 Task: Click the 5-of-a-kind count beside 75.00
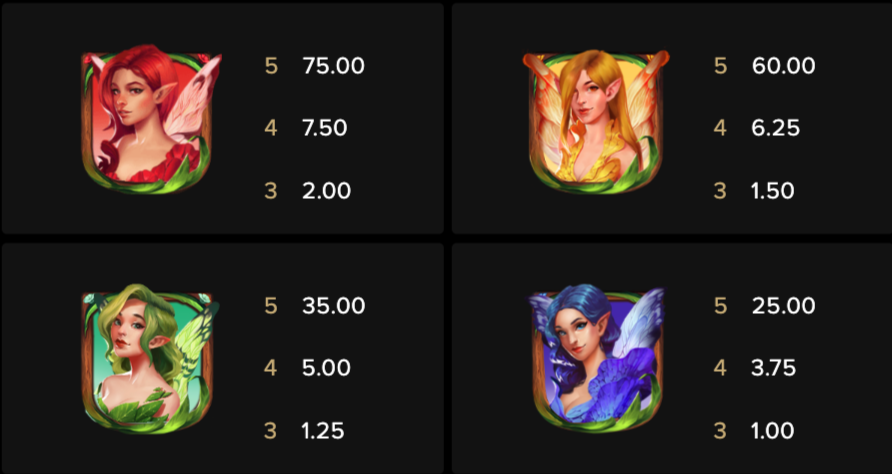271,66
